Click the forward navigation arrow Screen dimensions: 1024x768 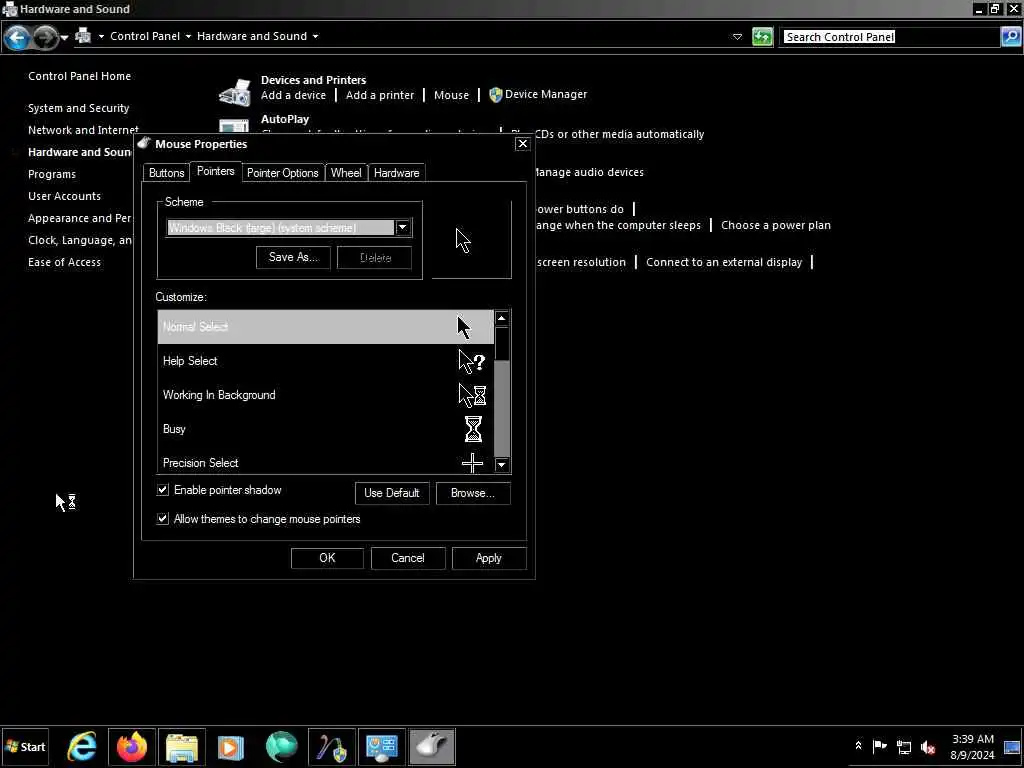[45, 37]
